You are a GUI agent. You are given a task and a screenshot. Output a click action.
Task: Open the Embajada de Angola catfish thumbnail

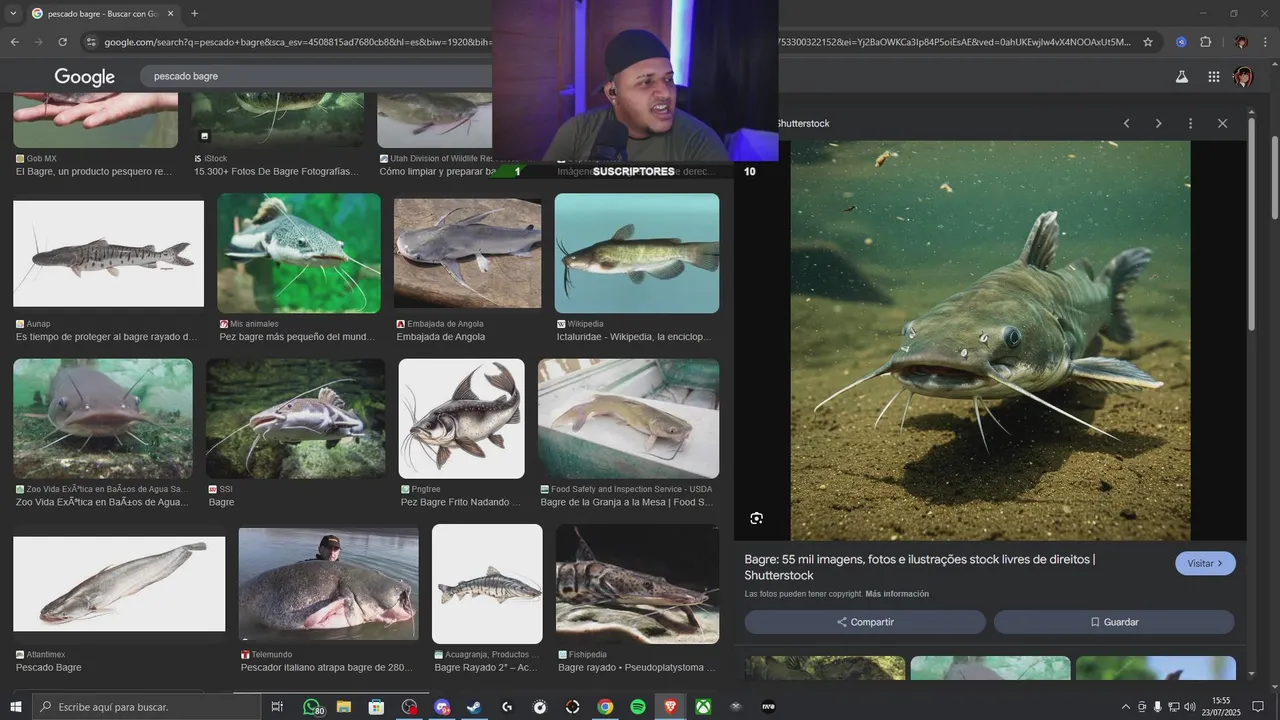(467, 253)
